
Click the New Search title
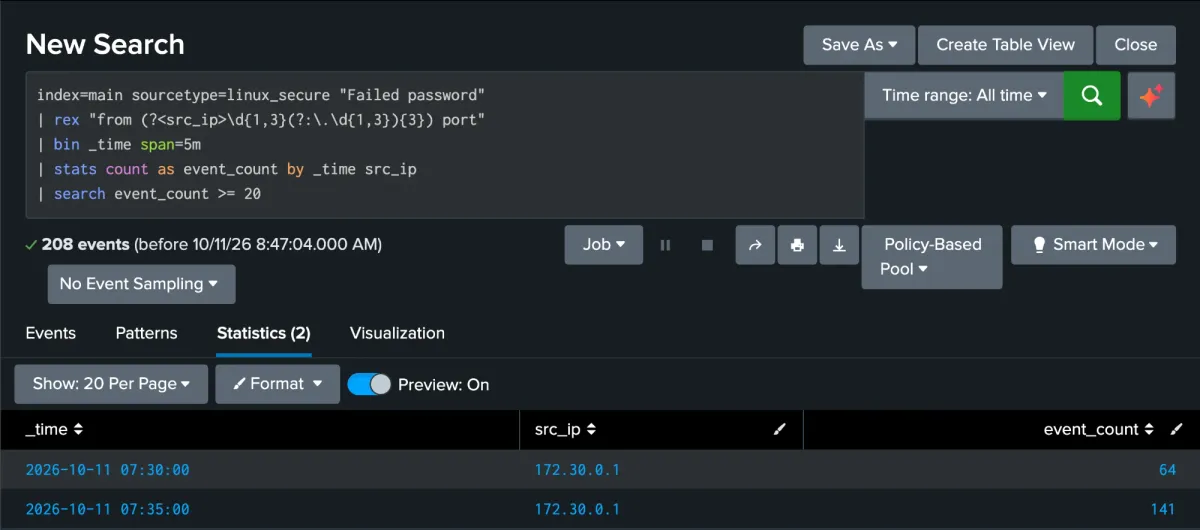[105, 45]
